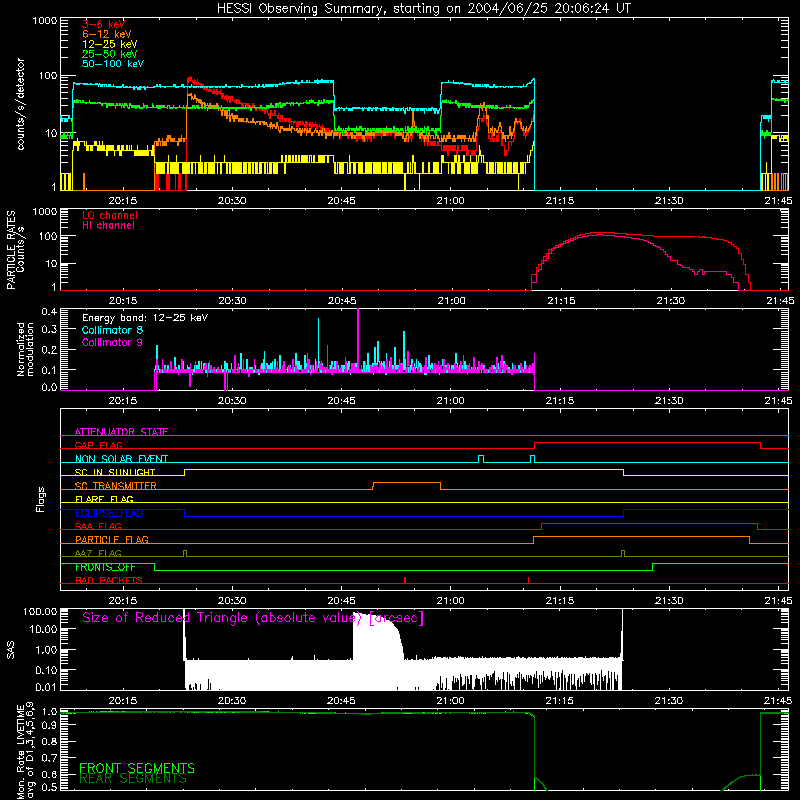The width and height of the screenshot is (800, 800).
Task: Select the 'SC IN SUNLIGHT' flag label
Action: 115,472
